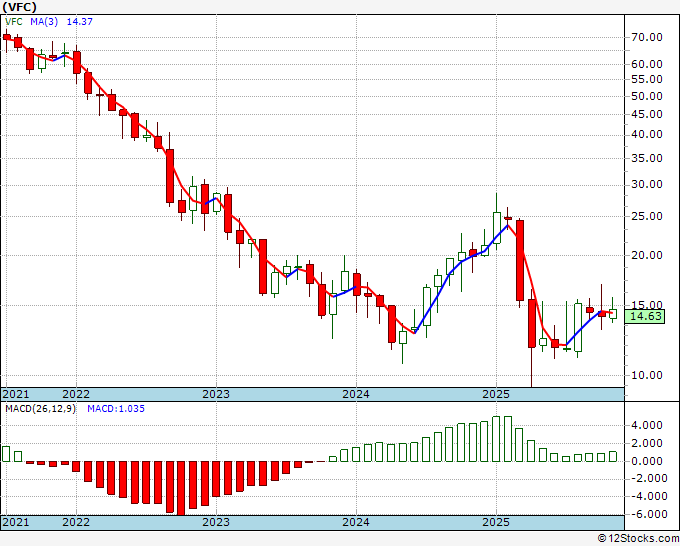The height and width of the screenshot is (546, 680).
Task: Open the 12Stocks.com copyright link
Action: [x=638, y=539]
